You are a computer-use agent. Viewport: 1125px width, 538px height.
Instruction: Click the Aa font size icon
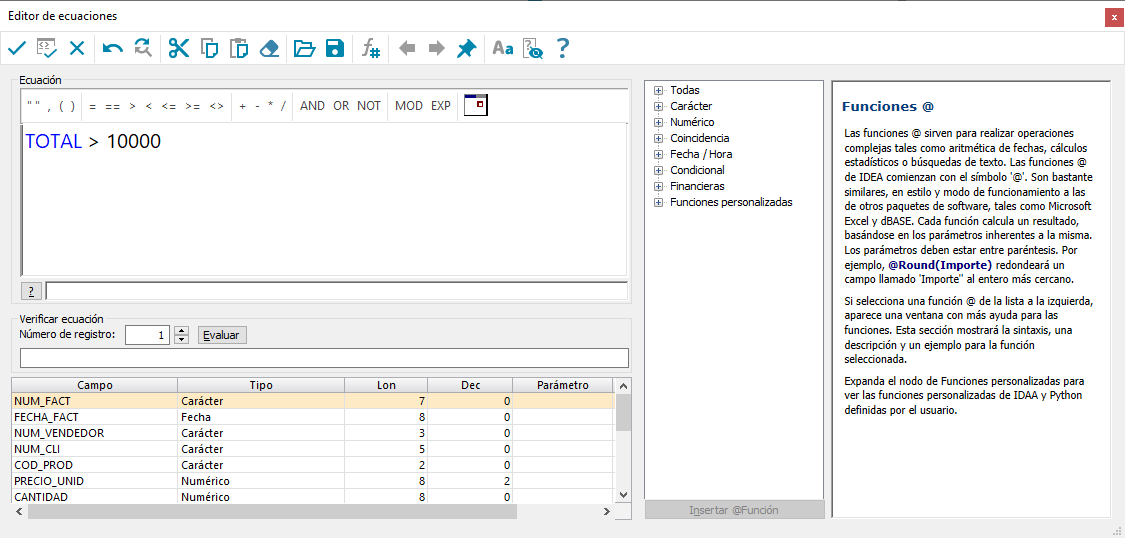503,48
